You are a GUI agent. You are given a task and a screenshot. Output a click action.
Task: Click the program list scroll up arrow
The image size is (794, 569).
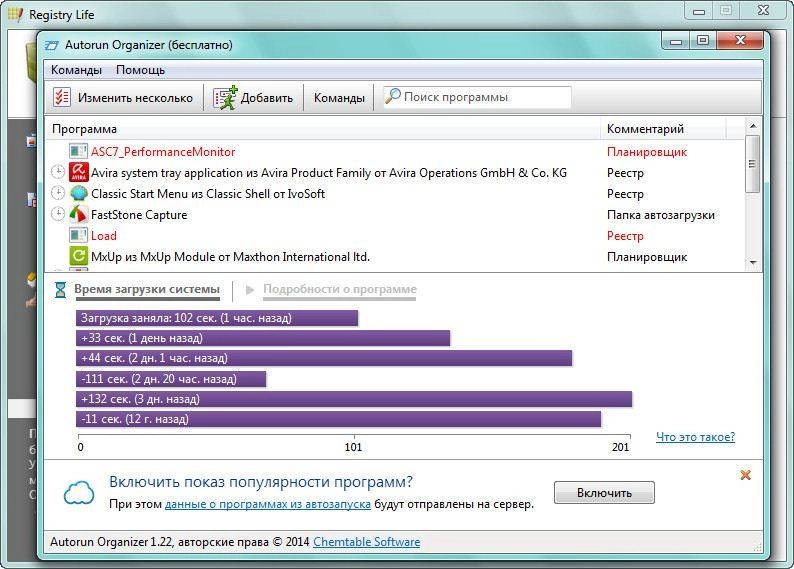(753, 126)
